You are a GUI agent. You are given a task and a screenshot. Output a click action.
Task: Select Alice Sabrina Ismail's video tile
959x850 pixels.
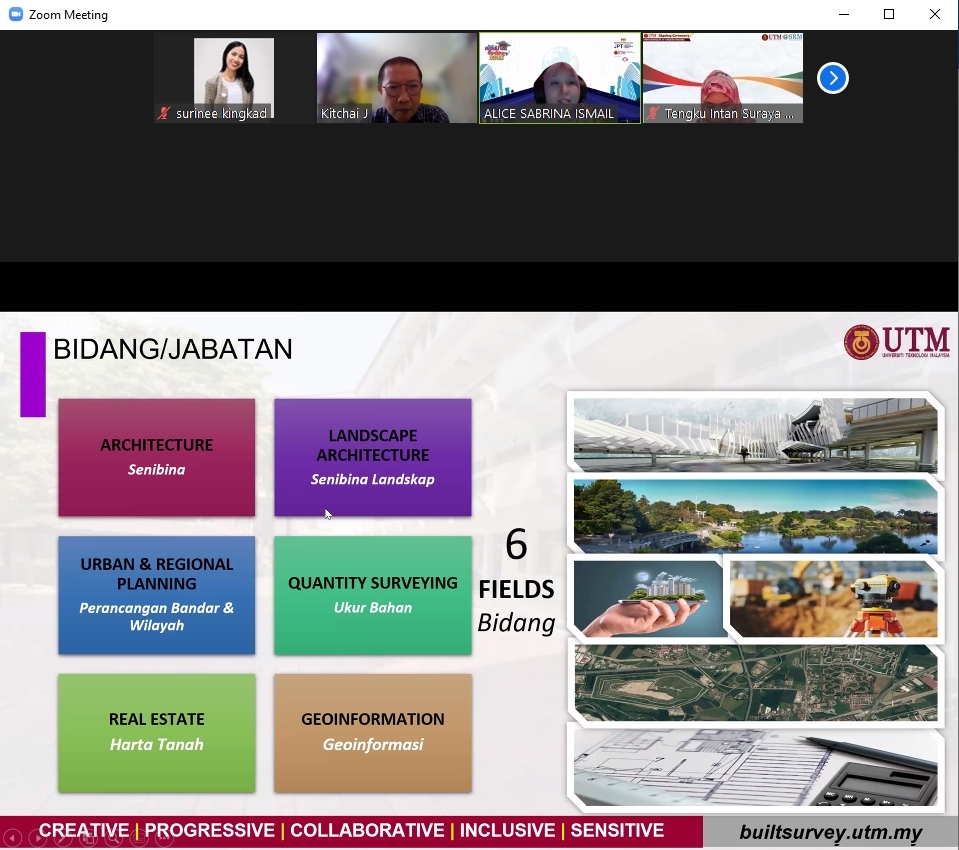click(x=559, y=78)
